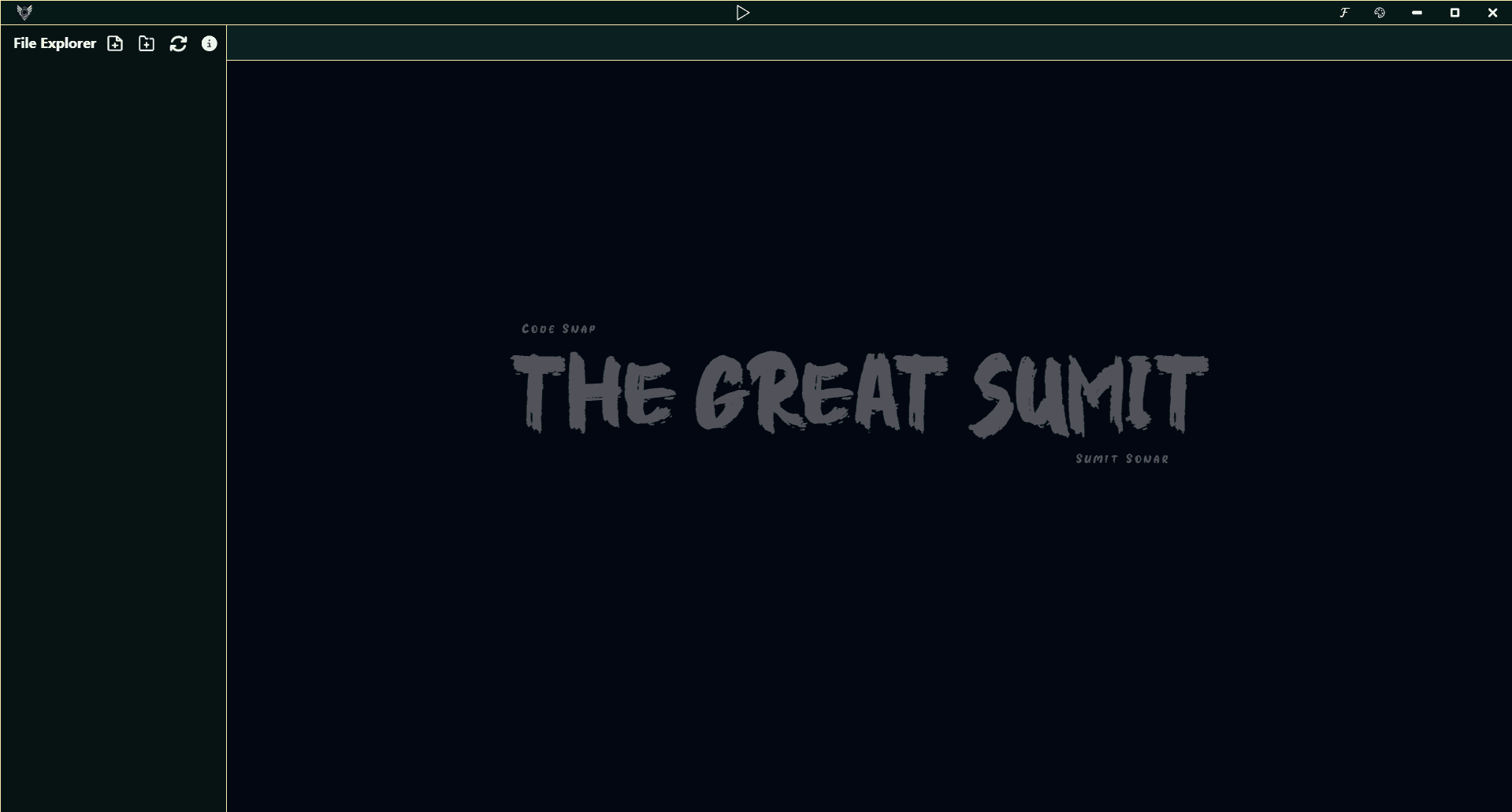Close the Code Snap window

click(1492, 13)
